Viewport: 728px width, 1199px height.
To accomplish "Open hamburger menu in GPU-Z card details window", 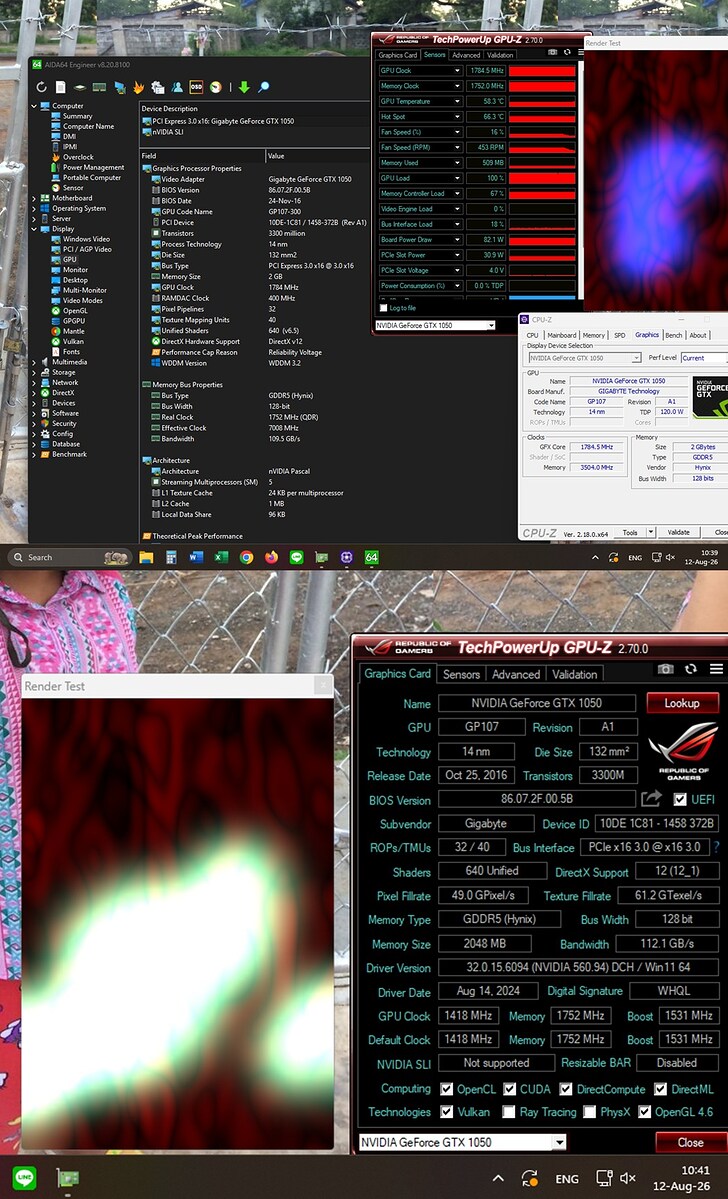I will [x=716, y=669].
